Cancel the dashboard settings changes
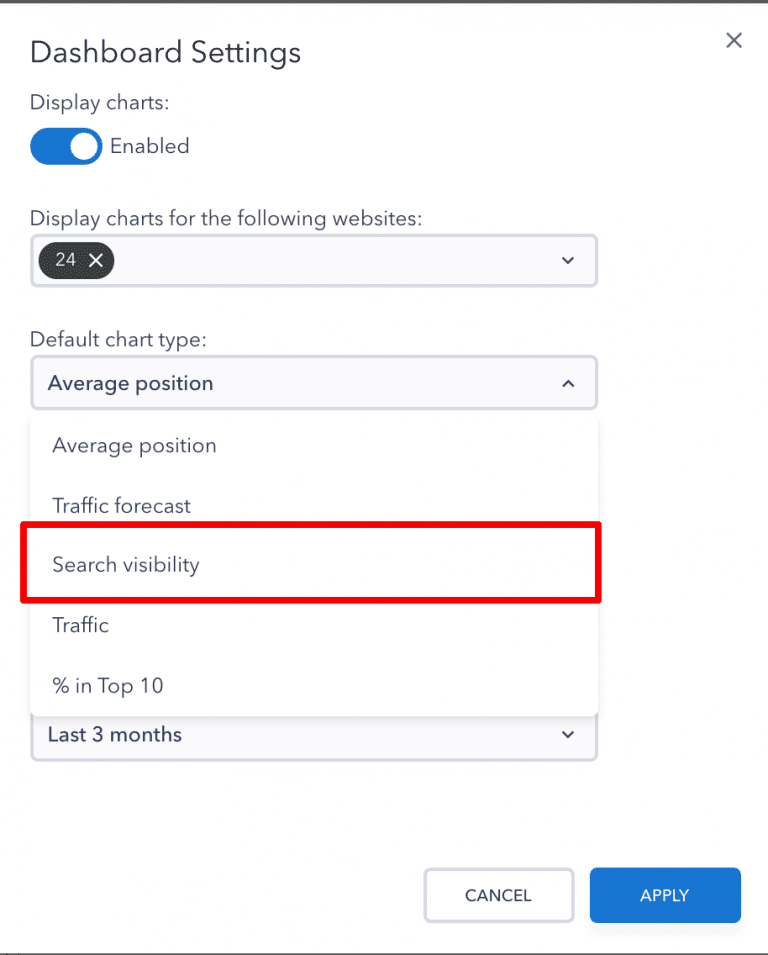The width and height of the screenshot is (768, 955). [x=498, y=895]
